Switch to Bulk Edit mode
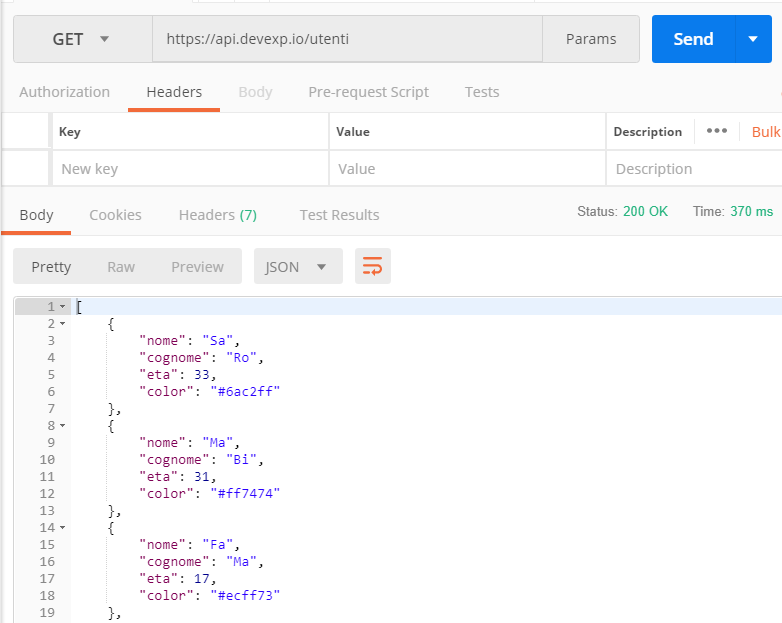This screenshot has height=623, width=782. [766, 132]
